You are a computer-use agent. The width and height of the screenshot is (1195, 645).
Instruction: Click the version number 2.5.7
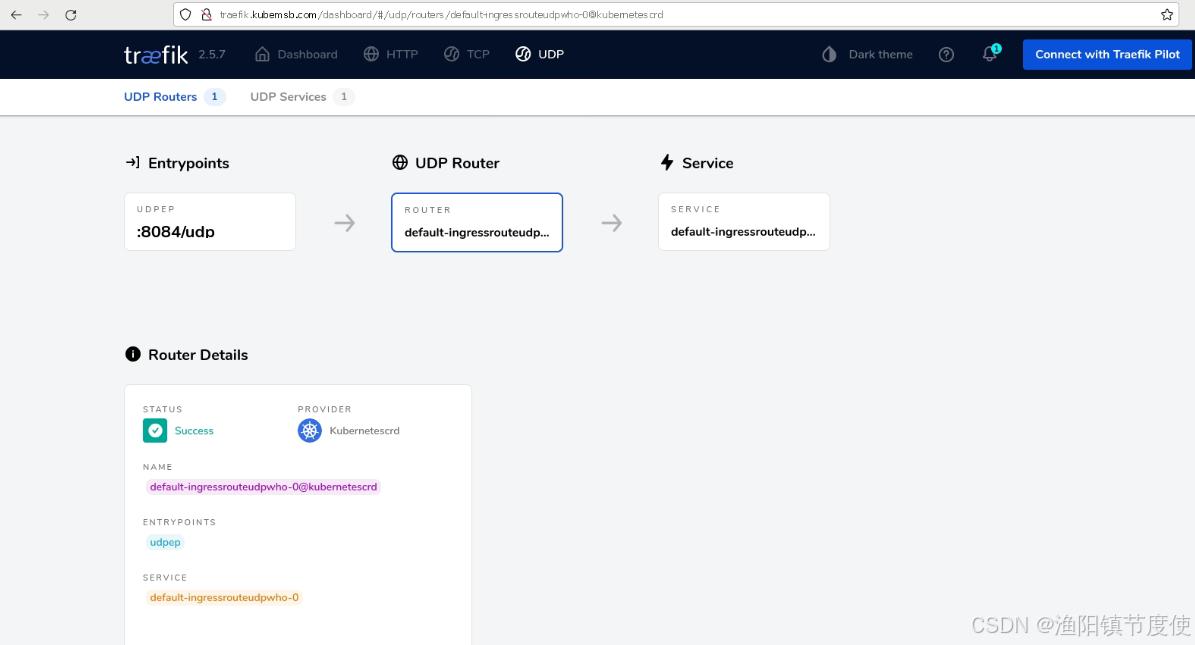[x=212, y=54]
